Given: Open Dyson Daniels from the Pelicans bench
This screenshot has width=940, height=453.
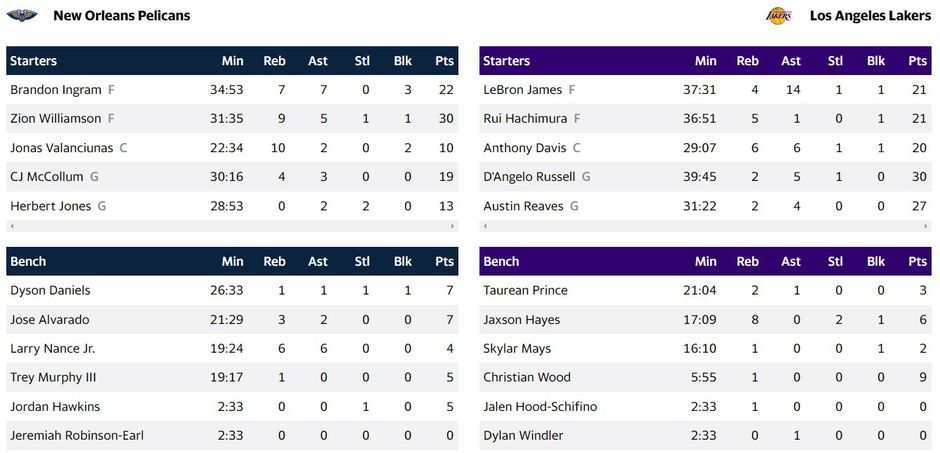Looking at the screenshot, I should coord(50,290).
